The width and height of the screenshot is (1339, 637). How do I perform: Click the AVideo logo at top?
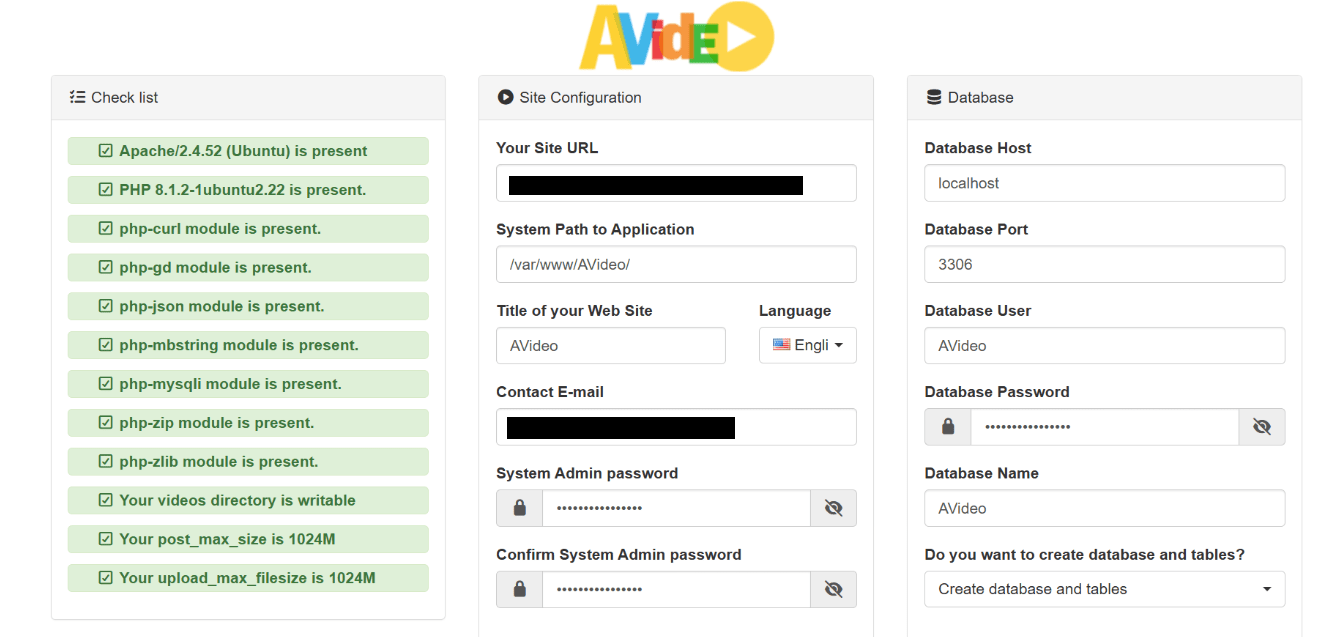[676, 37]
